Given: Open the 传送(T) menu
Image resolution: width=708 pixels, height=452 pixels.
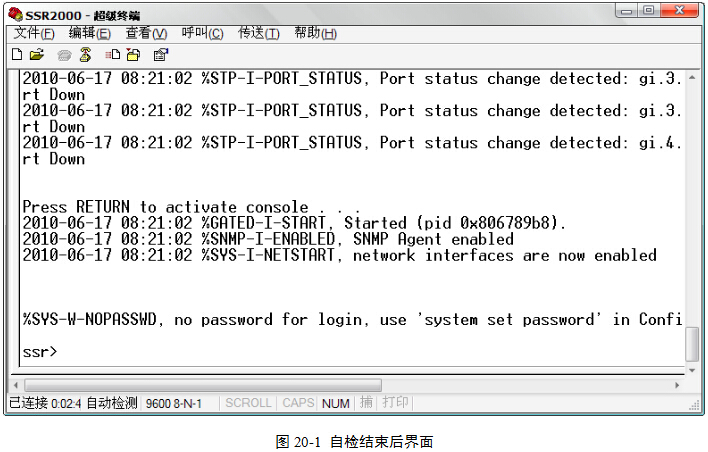Looking at the screenshot, I should point(258,33).
